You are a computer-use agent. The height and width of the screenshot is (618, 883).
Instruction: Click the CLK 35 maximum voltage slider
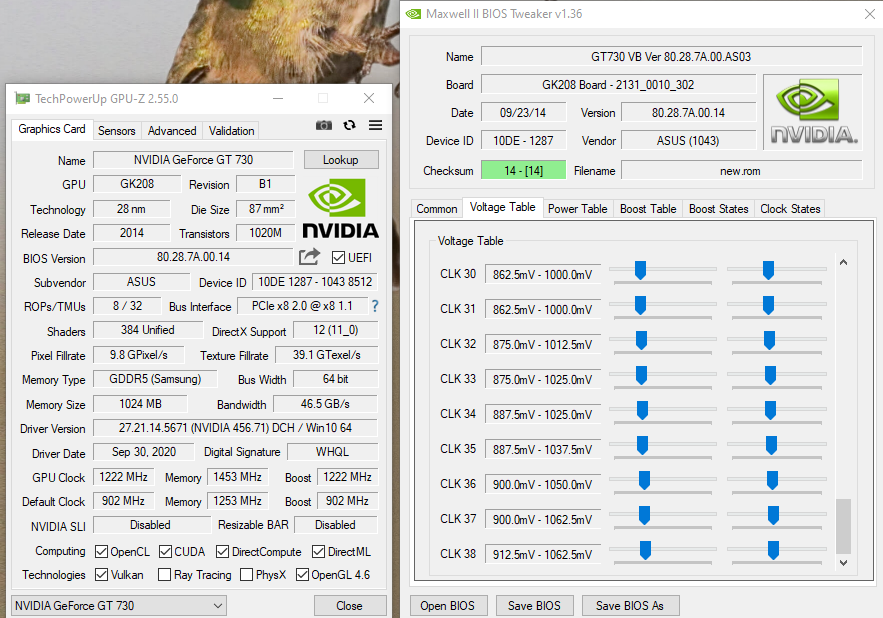771,445
